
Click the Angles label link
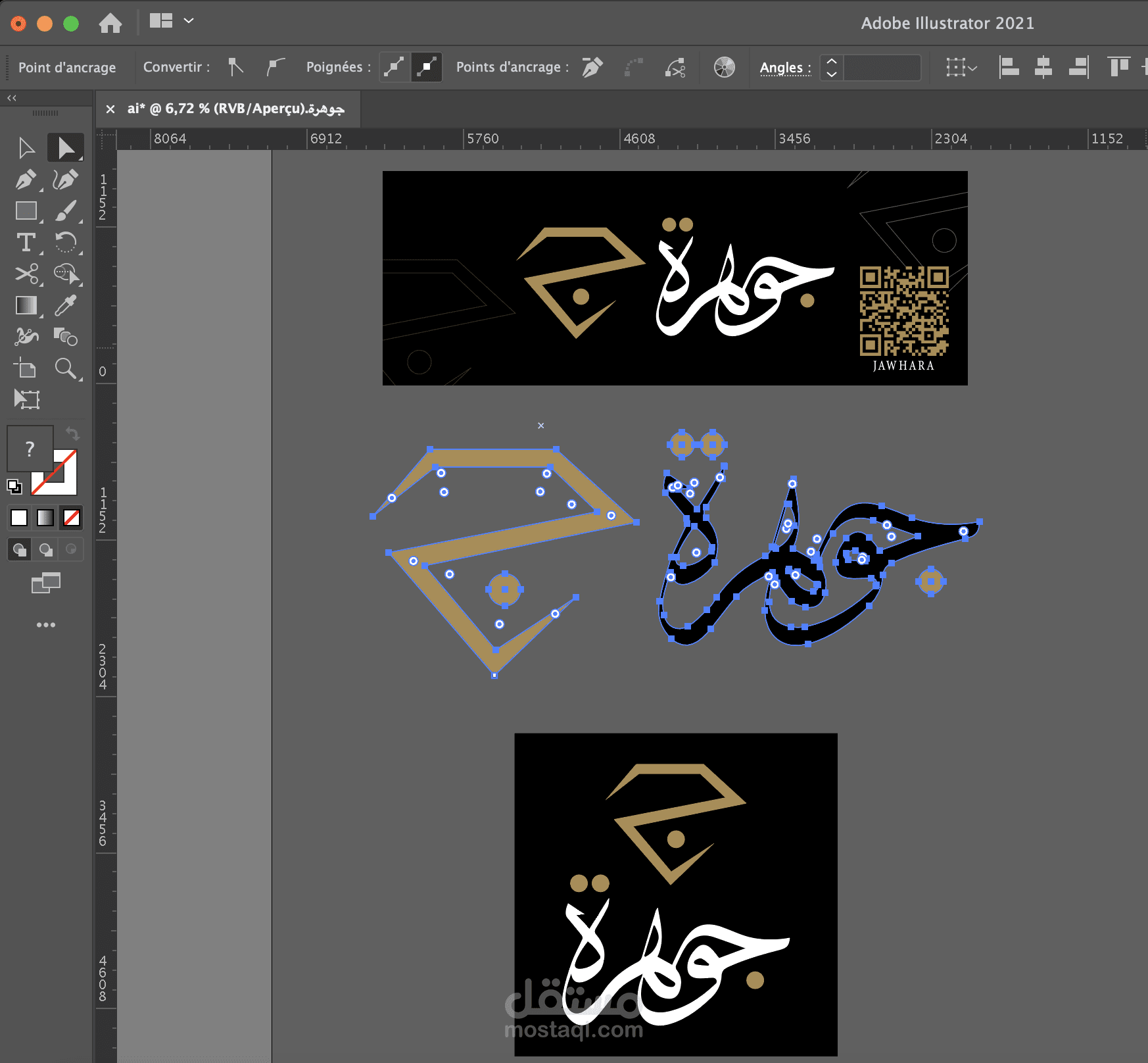[785, 68]
